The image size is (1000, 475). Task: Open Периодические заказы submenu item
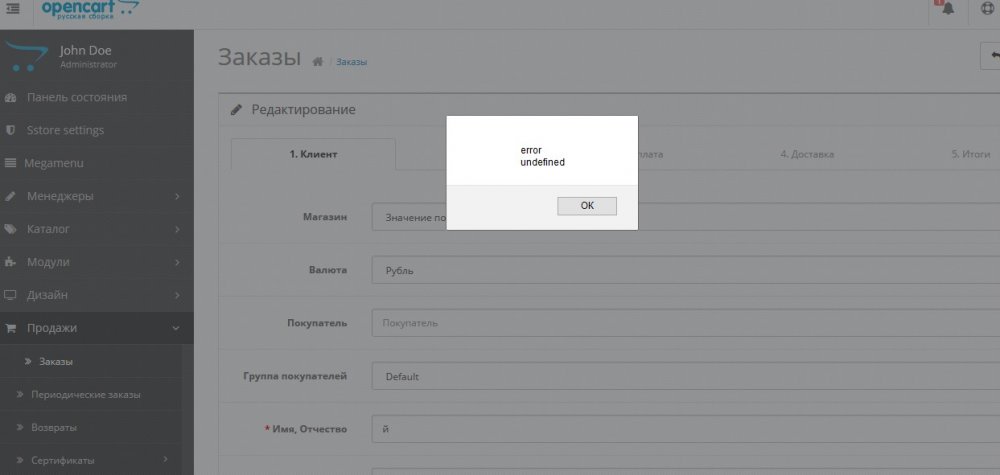click(x=86, y=395)
